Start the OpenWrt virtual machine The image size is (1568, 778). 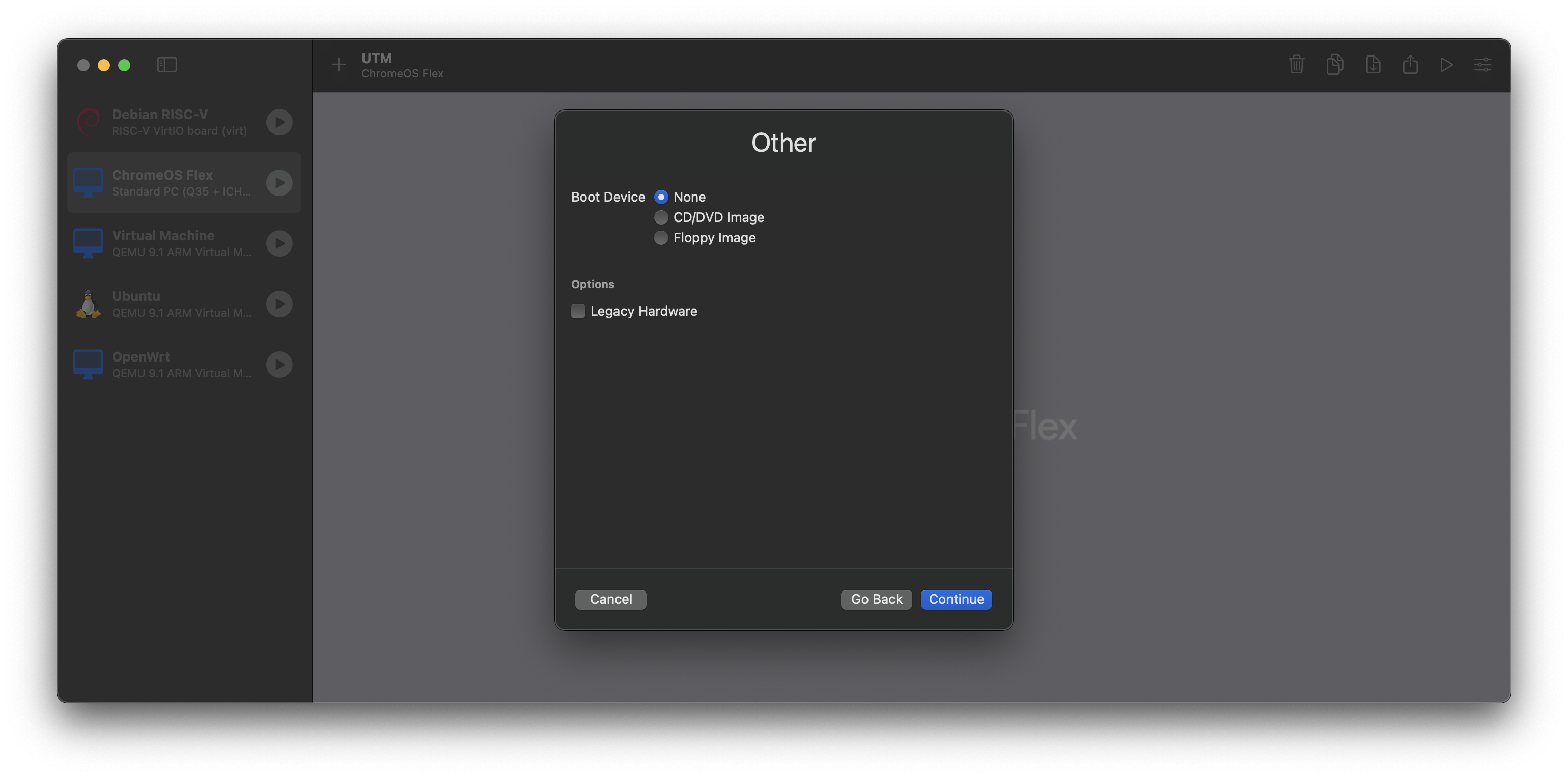(x=279, y=364)
